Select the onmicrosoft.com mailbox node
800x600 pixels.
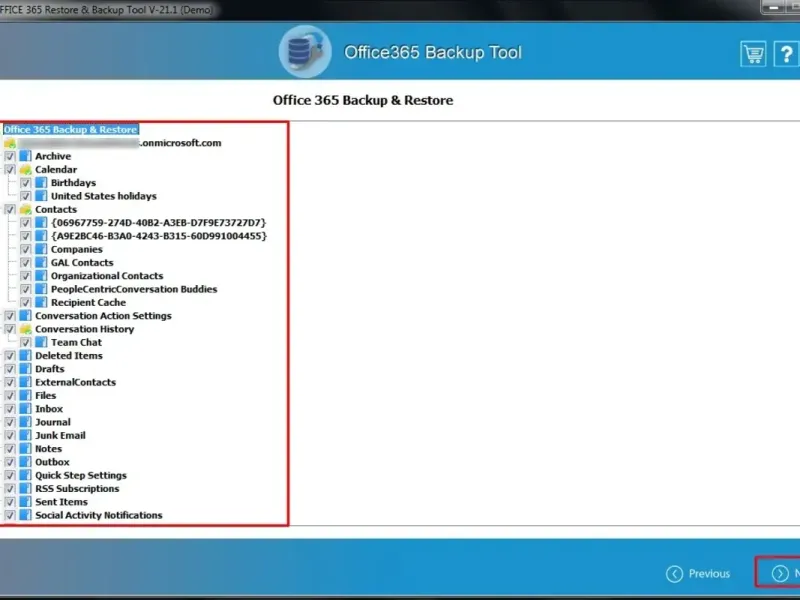pyautogui.click(x=120, y=143)
